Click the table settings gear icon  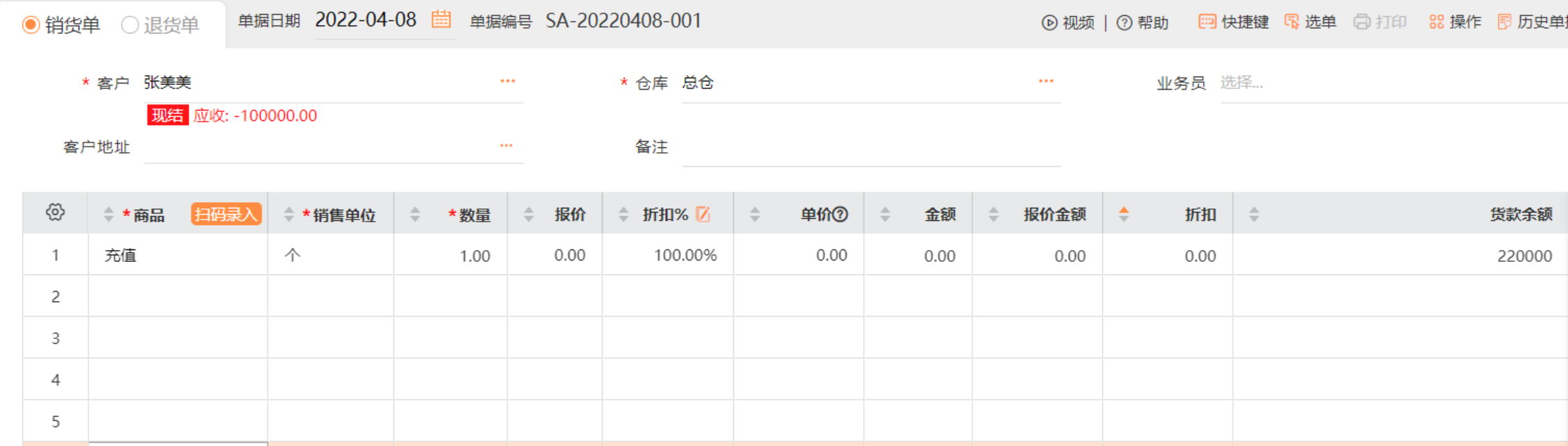56,213
